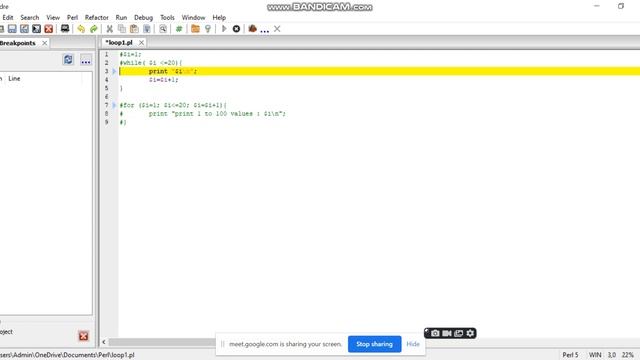Click line 8 'print 1 to 100 values' text
Viewport: 640px width, 360px height.
tap(216, 114)
